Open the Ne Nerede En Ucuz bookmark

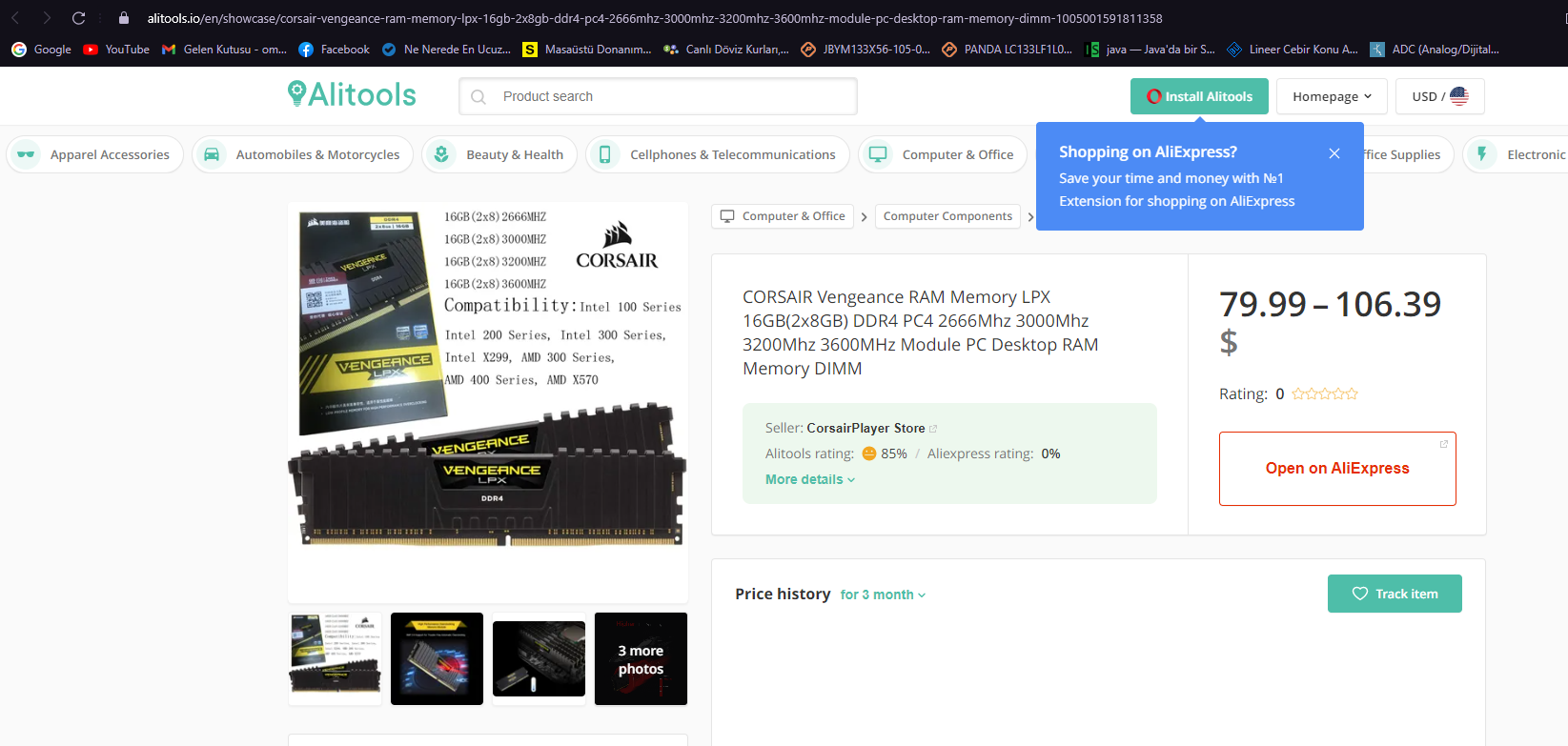click(446, 50)
